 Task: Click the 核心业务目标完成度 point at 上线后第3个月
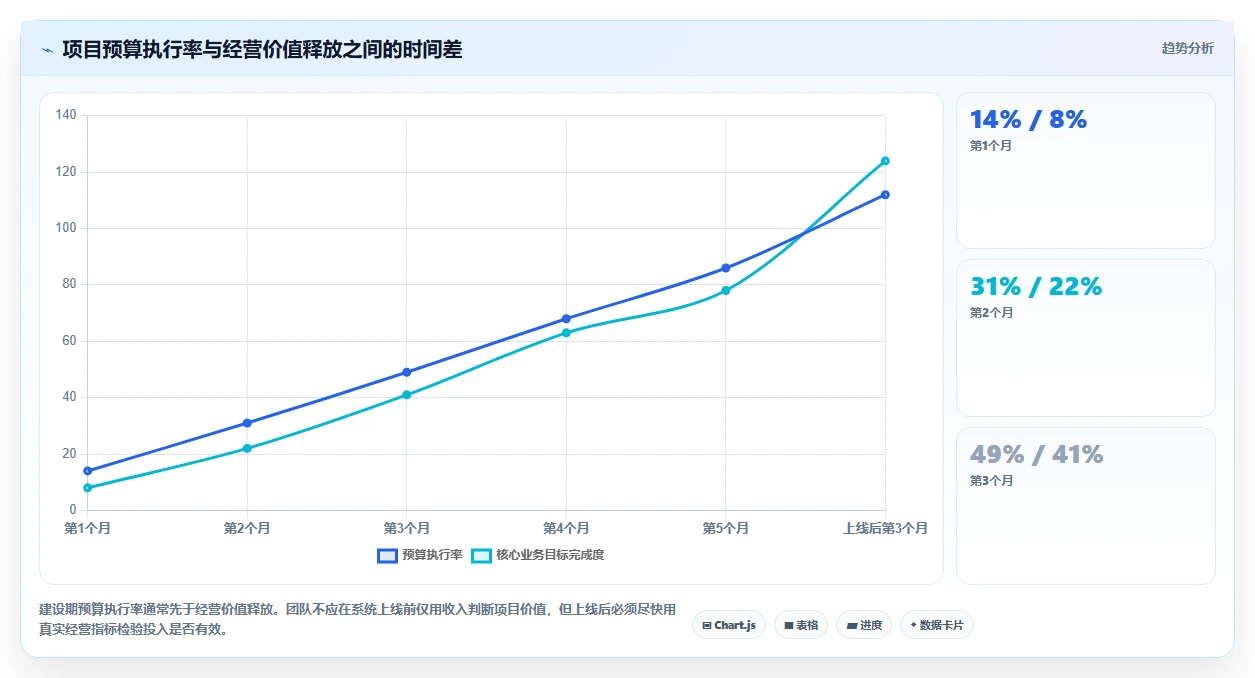885,161
